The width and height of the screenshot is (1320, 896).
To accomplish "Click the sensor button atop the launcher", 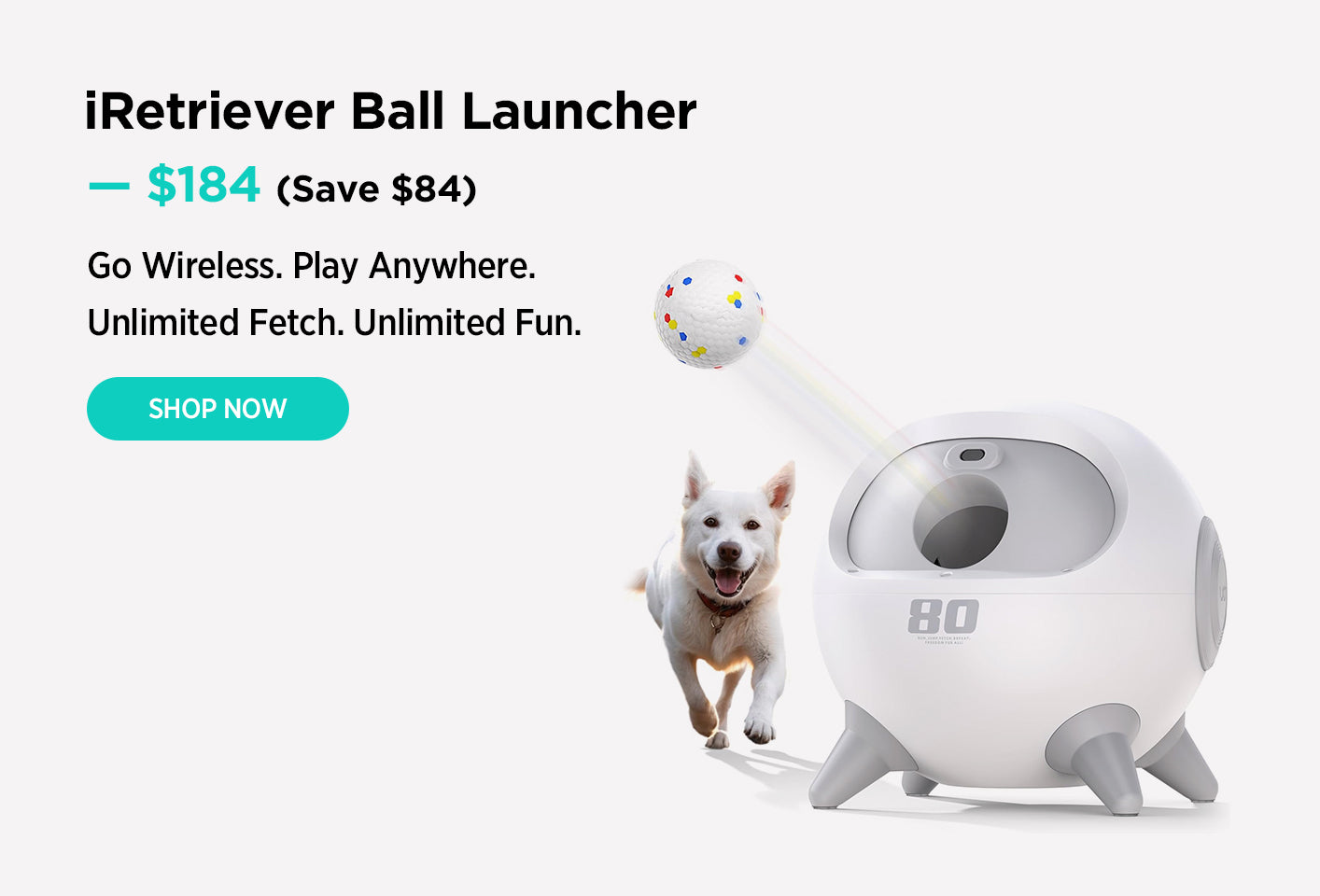I will click(x=971, y=455).
